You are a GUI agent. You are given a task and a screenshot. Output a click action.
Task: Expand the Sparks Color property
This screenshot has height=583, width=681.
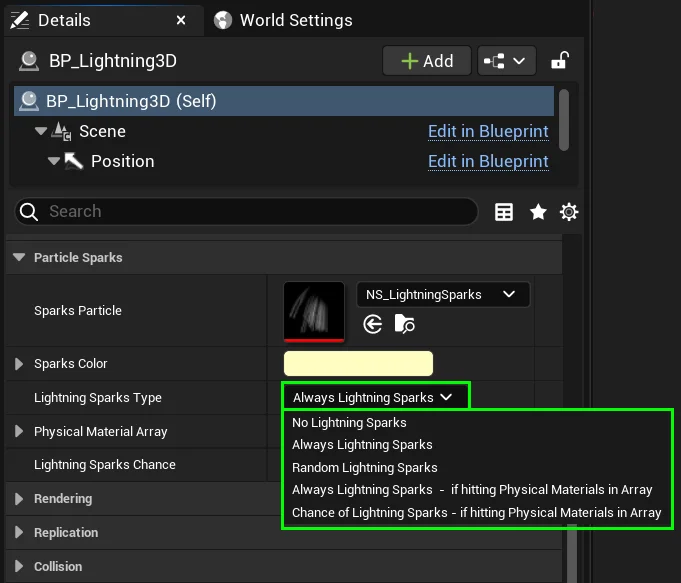[x=19, y=364]
